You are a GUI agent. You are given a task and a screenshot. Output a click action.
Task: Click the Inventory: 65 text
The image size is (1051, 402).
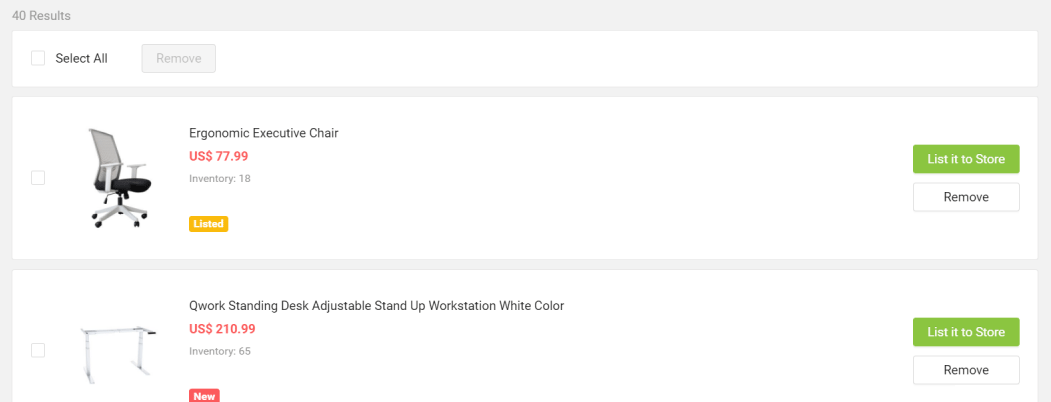(219, 351)
